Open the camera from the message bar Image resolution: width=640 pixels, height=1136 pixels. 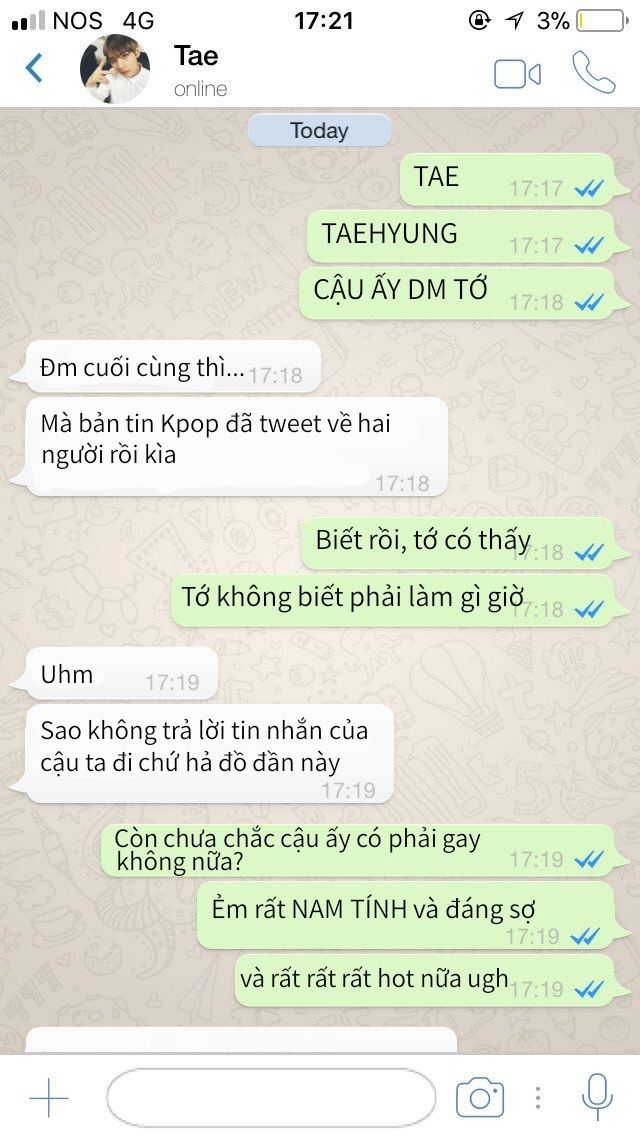pyautogui.click(x=479, y=1098)
